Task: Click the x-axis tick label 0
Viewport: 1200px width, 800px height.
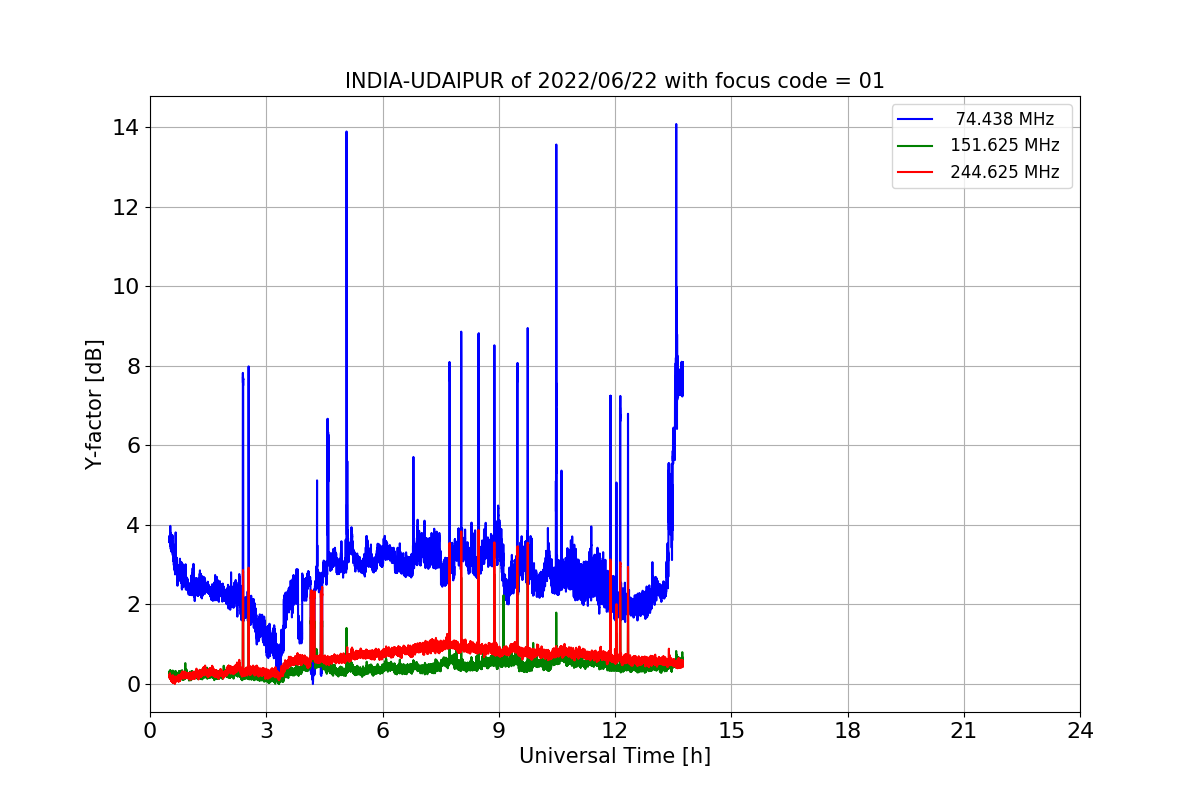Action: [x=150, y=731]
